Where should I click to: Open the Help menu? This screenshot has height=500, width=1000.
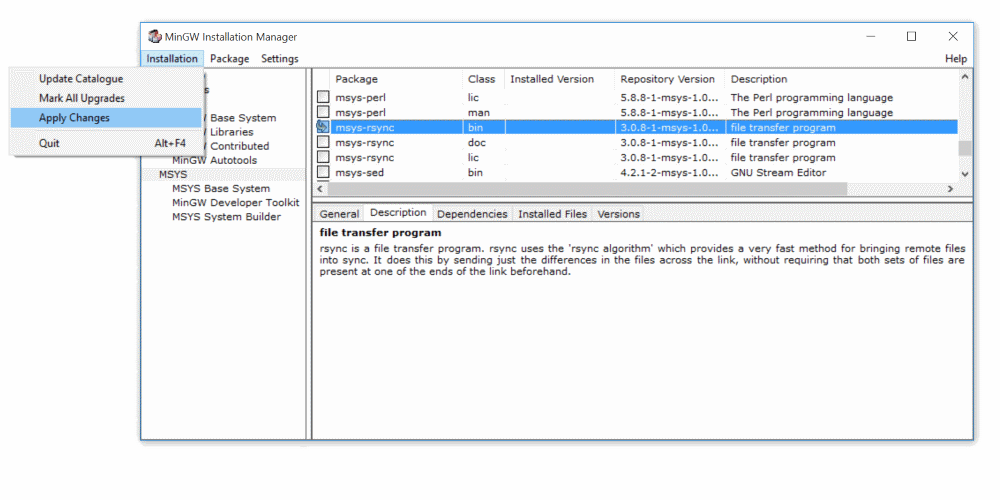(x=955, y=59)
